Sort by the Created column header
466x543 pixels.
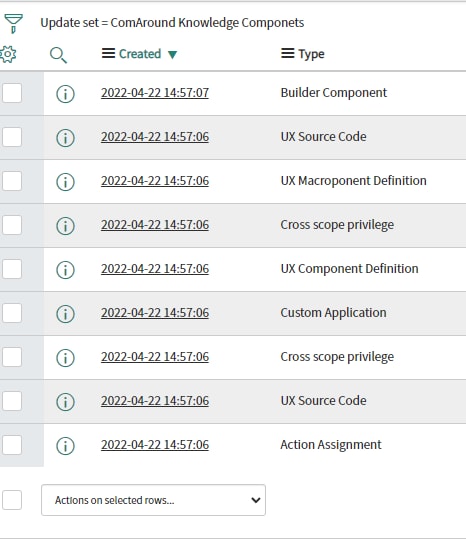(x=140, y=54)
